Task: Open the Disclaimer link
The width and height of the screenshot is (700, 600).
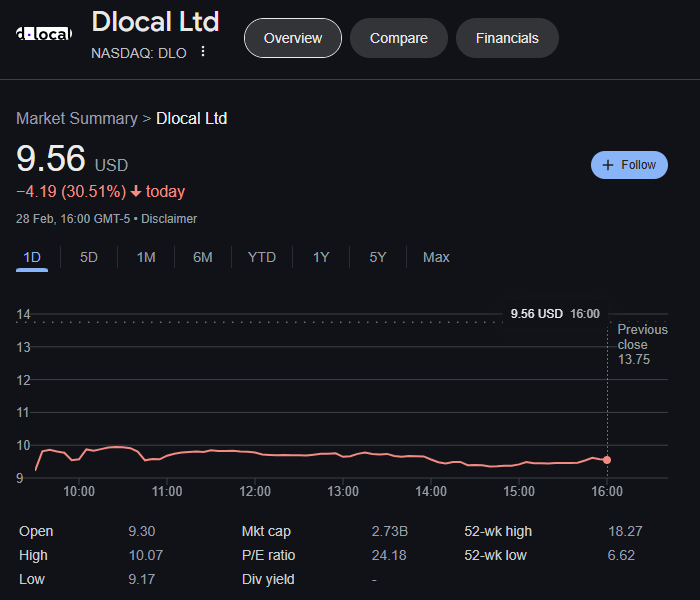Action: point(169,219)
